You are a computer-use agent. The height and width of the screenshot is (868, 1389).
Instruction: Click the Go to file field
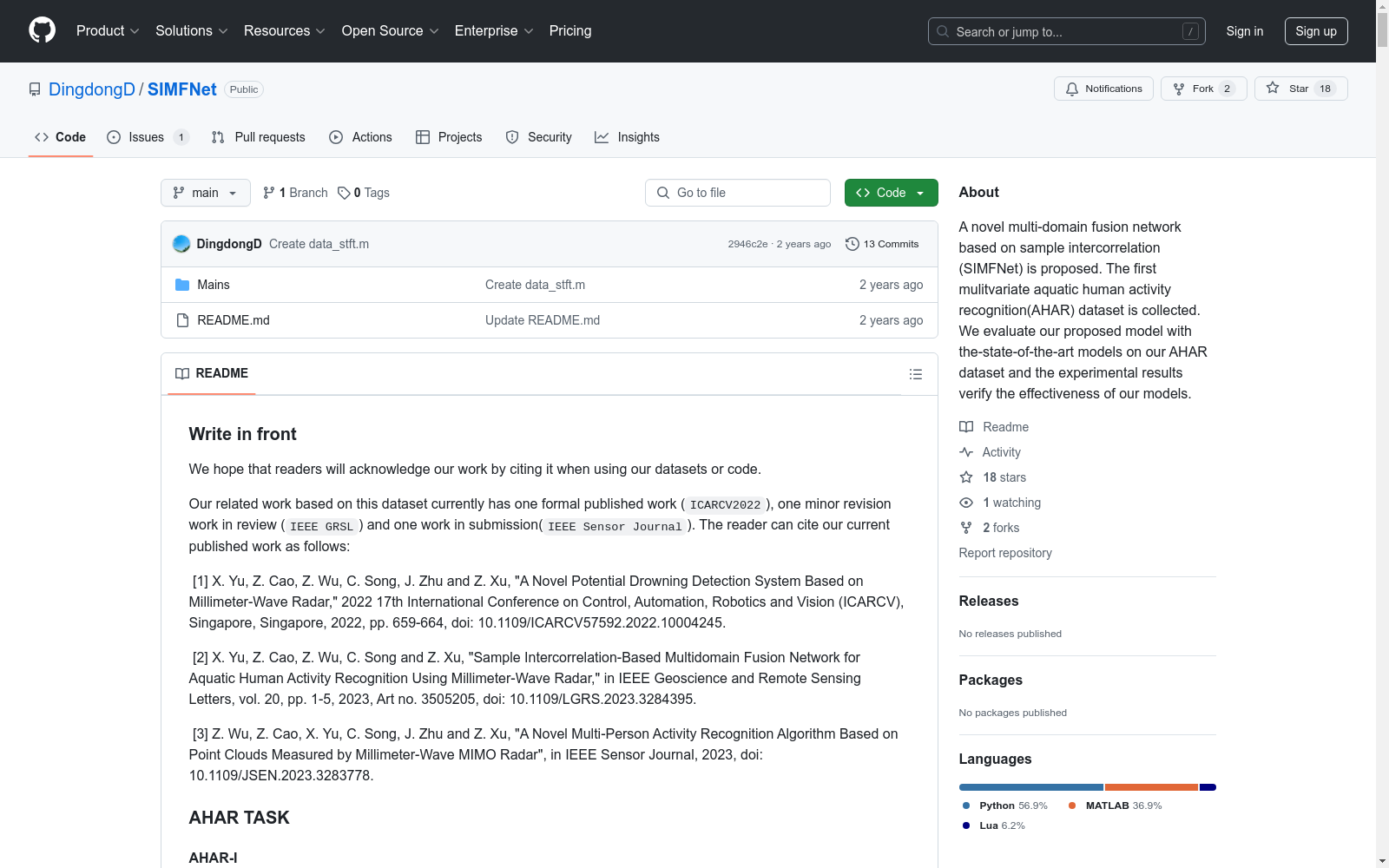pos(738,193)
